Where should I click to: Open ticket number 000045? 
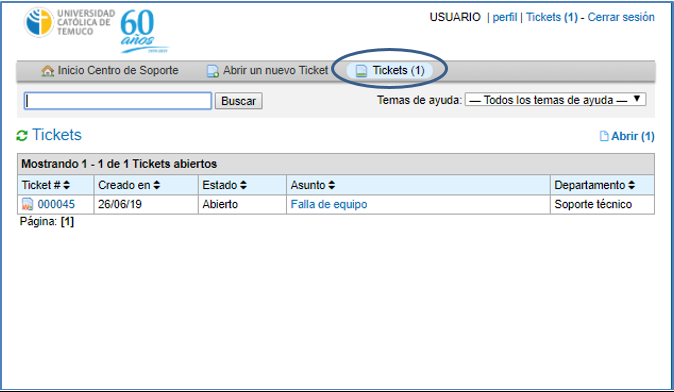point(56,204)
